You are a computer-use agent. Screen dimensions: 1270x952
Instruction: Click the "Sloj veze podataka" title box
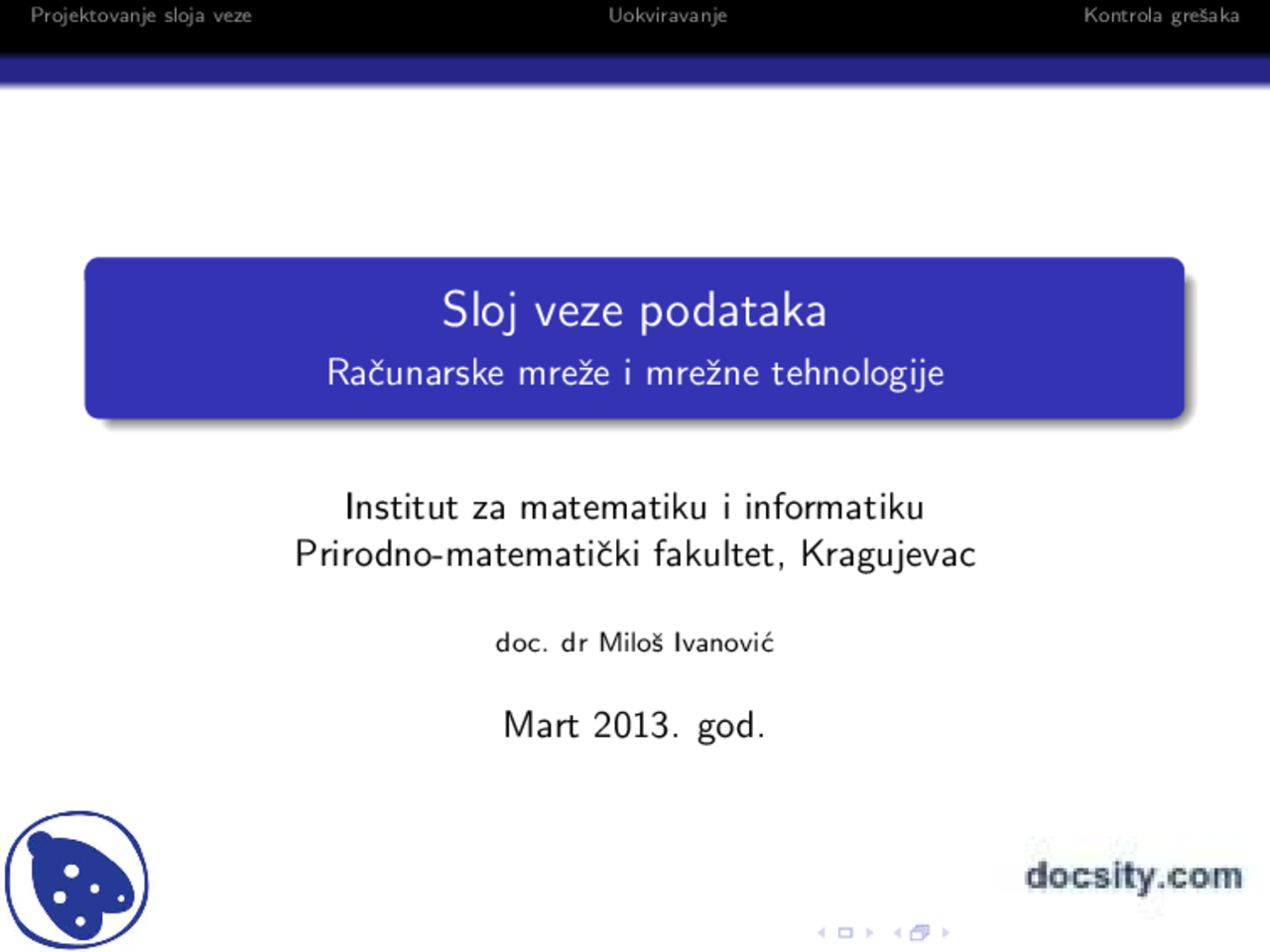point(635,309)
